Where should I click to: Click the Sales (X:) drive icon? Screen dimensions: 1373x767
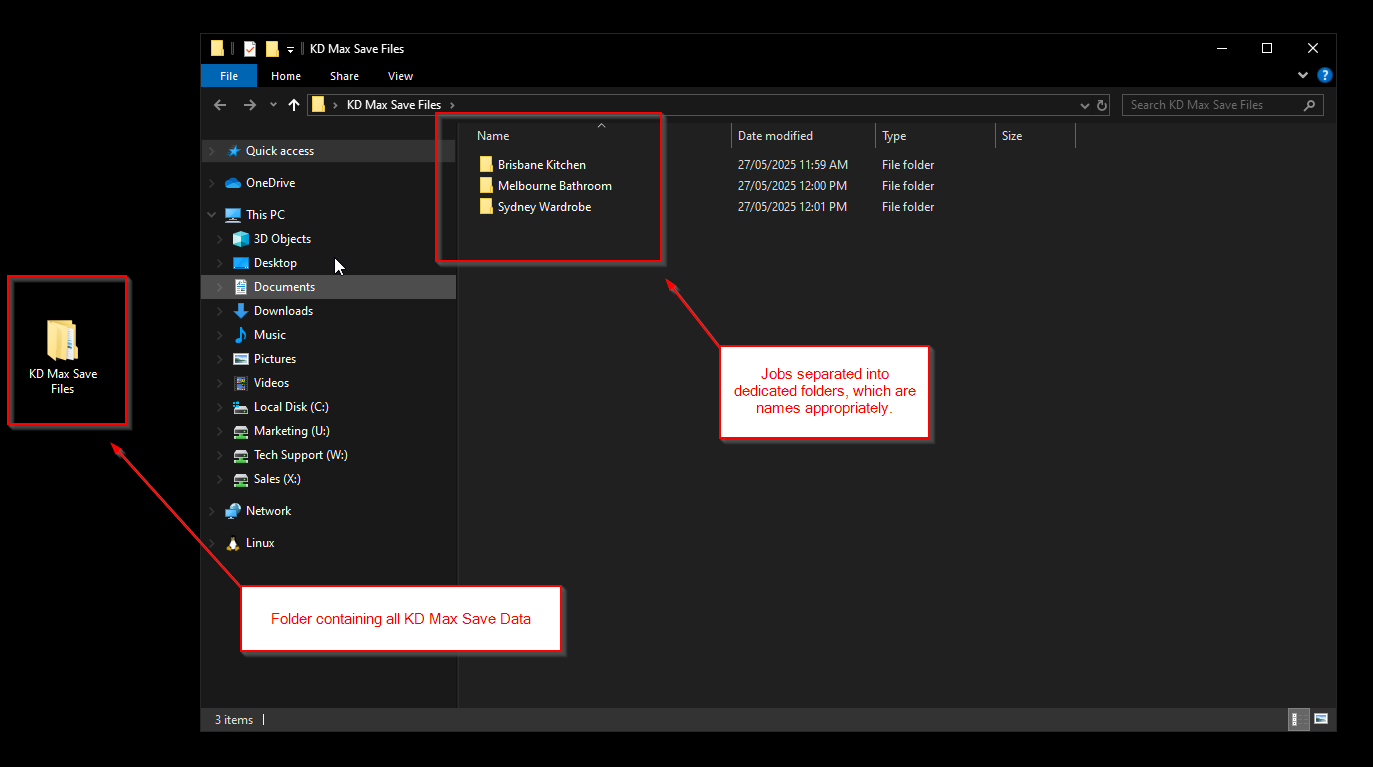point(241,479)
